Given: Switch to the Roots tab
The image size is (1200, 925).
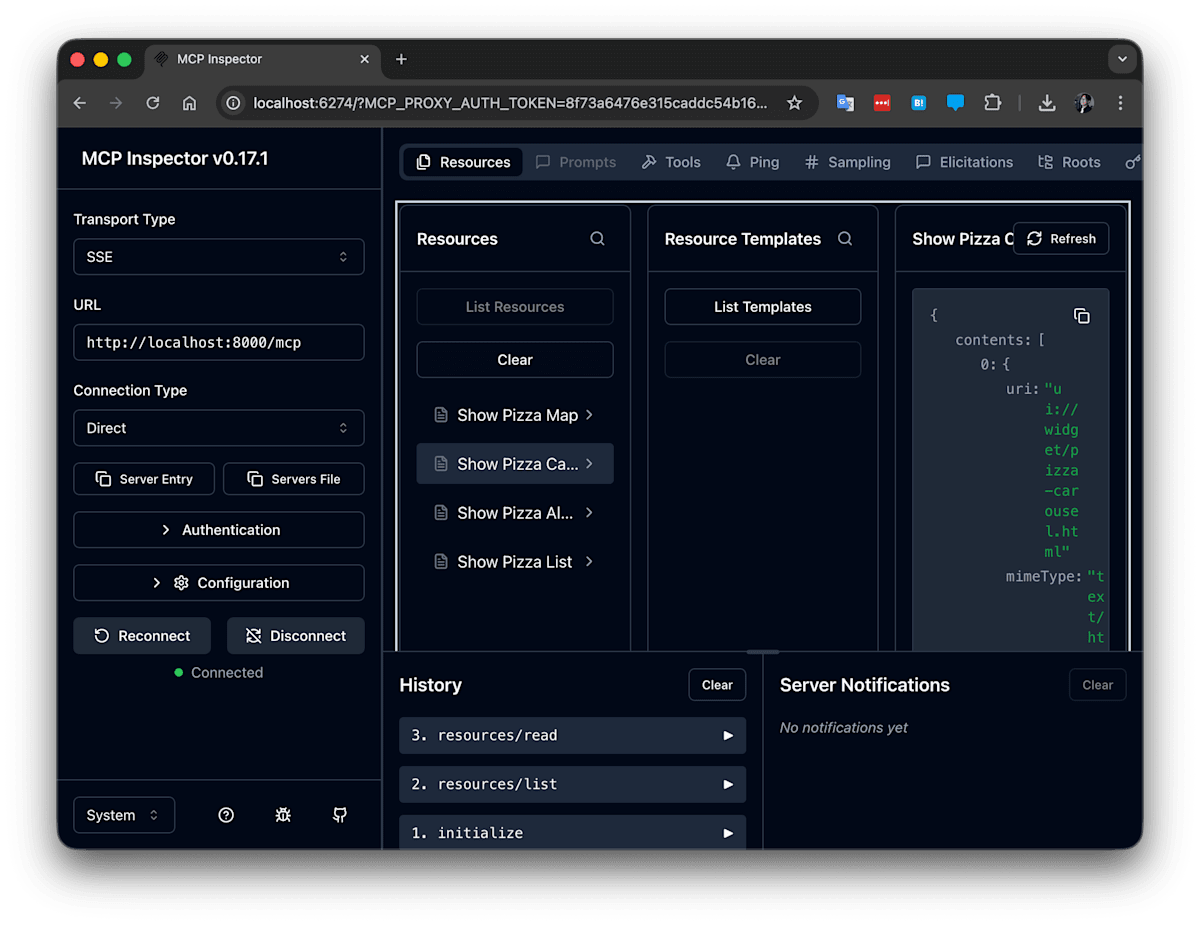Looking at the screenshot, I should (1069, 162).
